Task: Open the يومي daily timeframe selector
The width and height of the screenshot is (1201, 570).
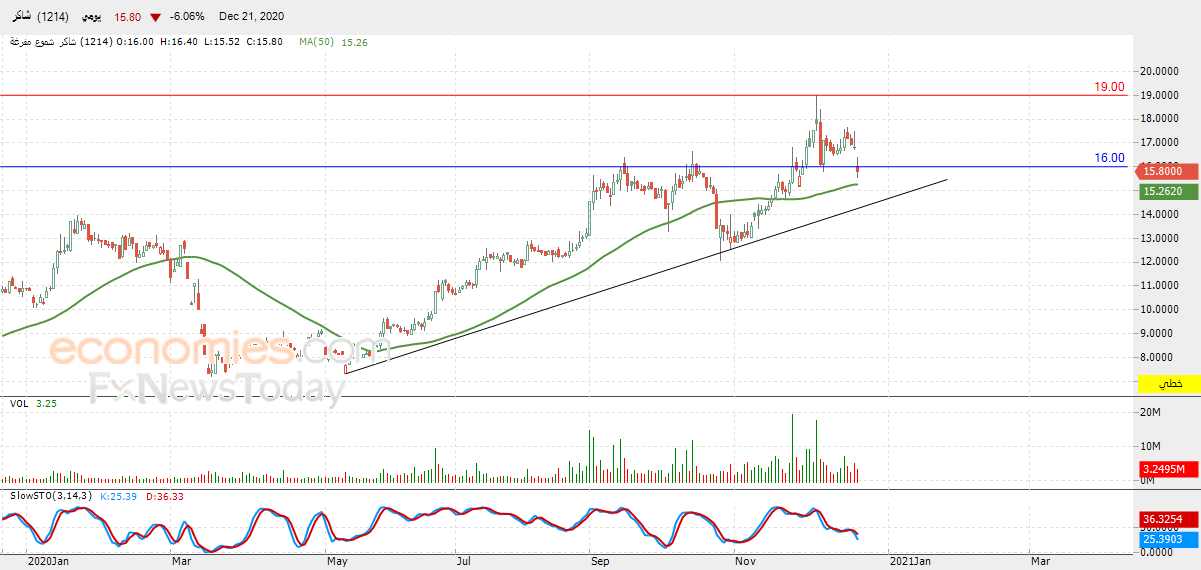Action: (x=94, y=17)
